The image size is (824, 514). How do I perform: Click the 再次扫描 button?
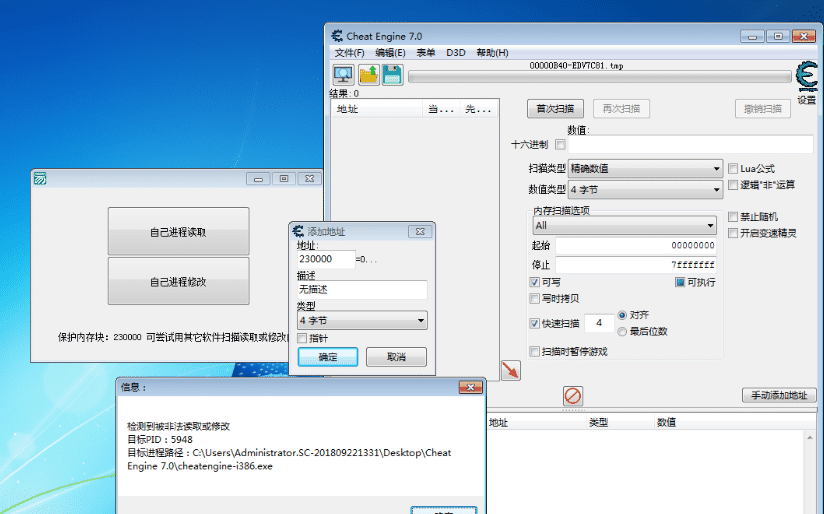621,109
